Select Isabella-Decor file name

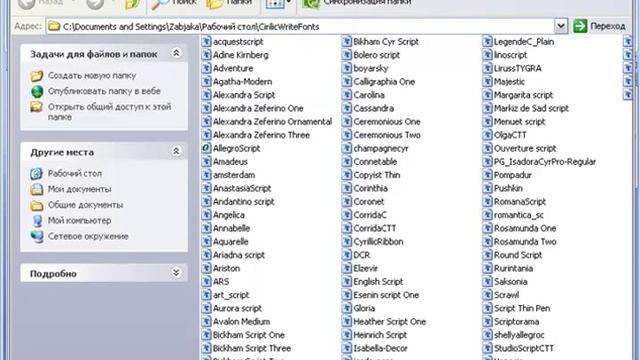pyautogui.click(x=380, y=348)
